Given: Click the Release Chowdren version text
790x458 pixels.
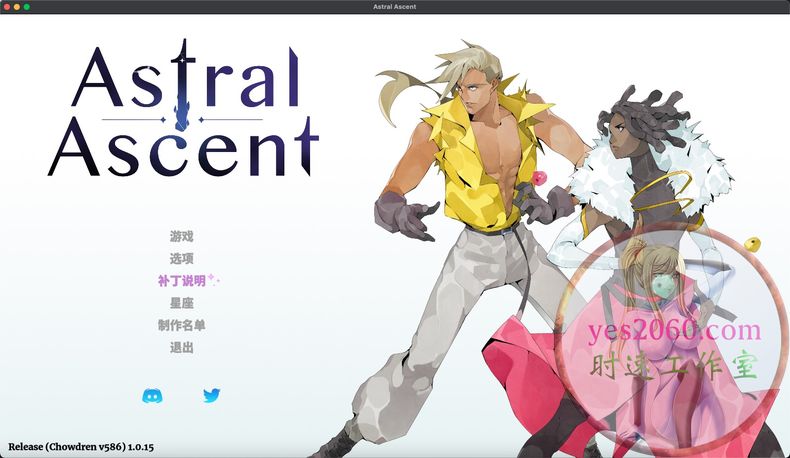Looking at the screenshot, I should 81,446.
